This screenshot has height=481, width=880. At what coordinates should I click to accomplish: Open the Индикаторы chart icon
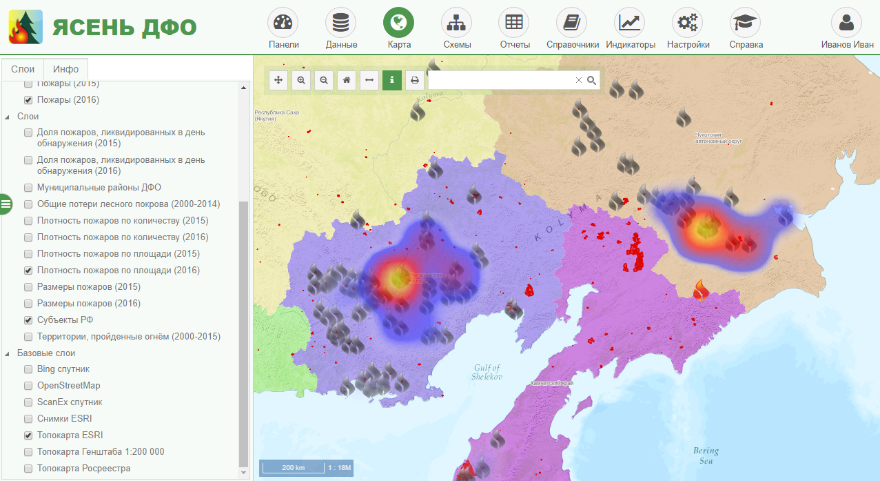pos(629,23)
